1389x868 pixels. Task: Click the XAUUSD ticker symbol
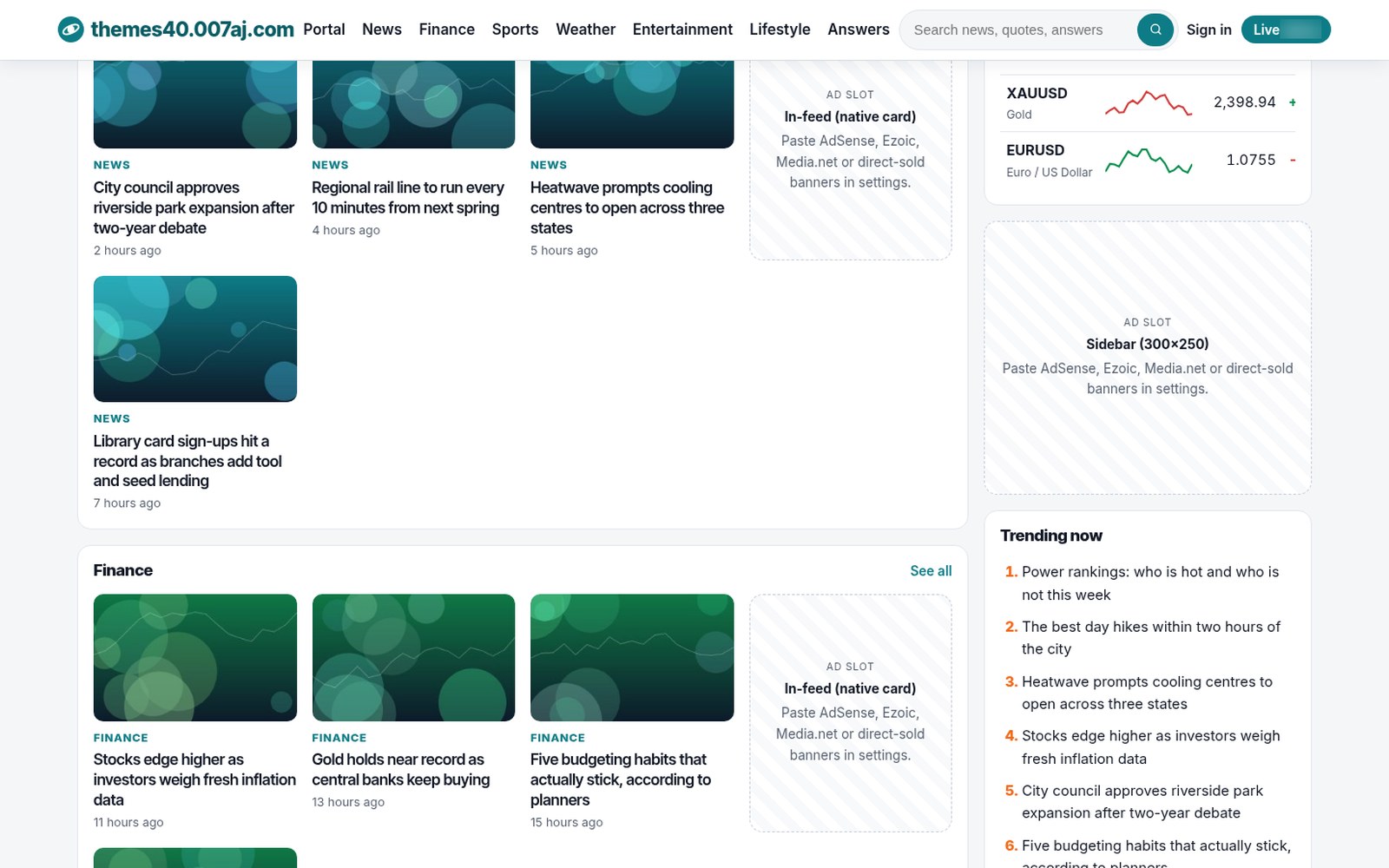tap(1037, 93)
